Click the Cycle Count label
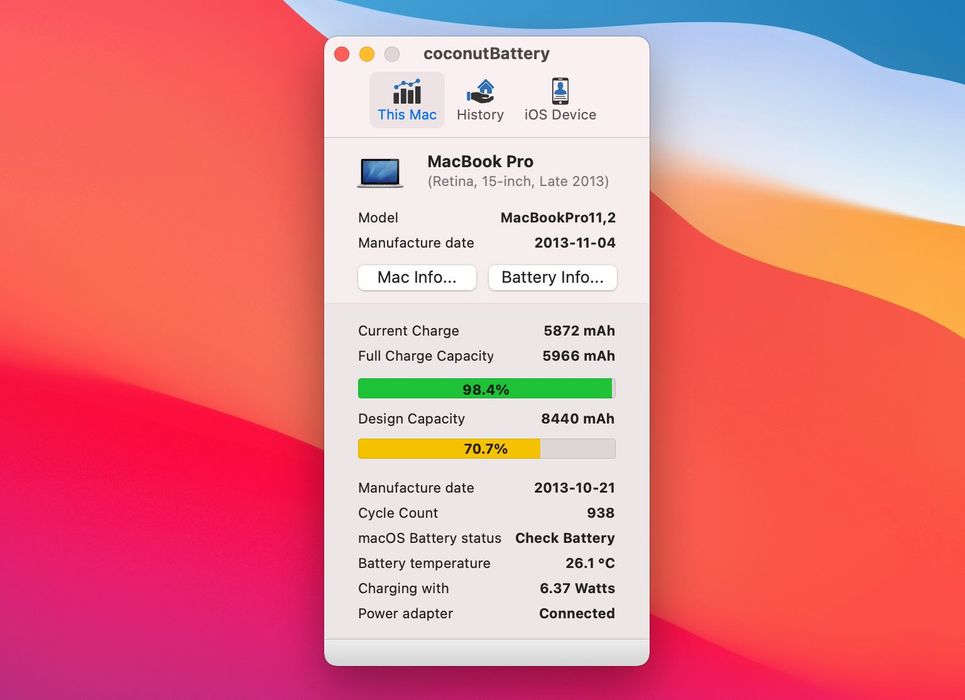Screen dimensions: 965x700 (x=398, y=513)
